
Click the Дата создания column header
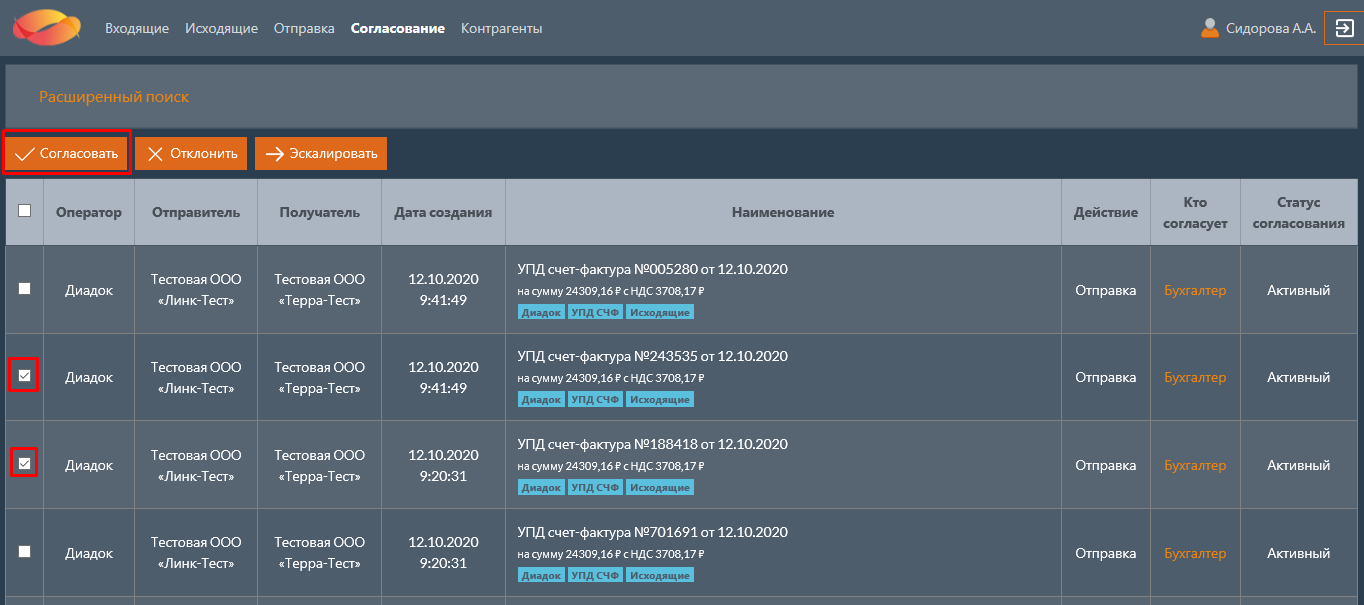point(443,212)
